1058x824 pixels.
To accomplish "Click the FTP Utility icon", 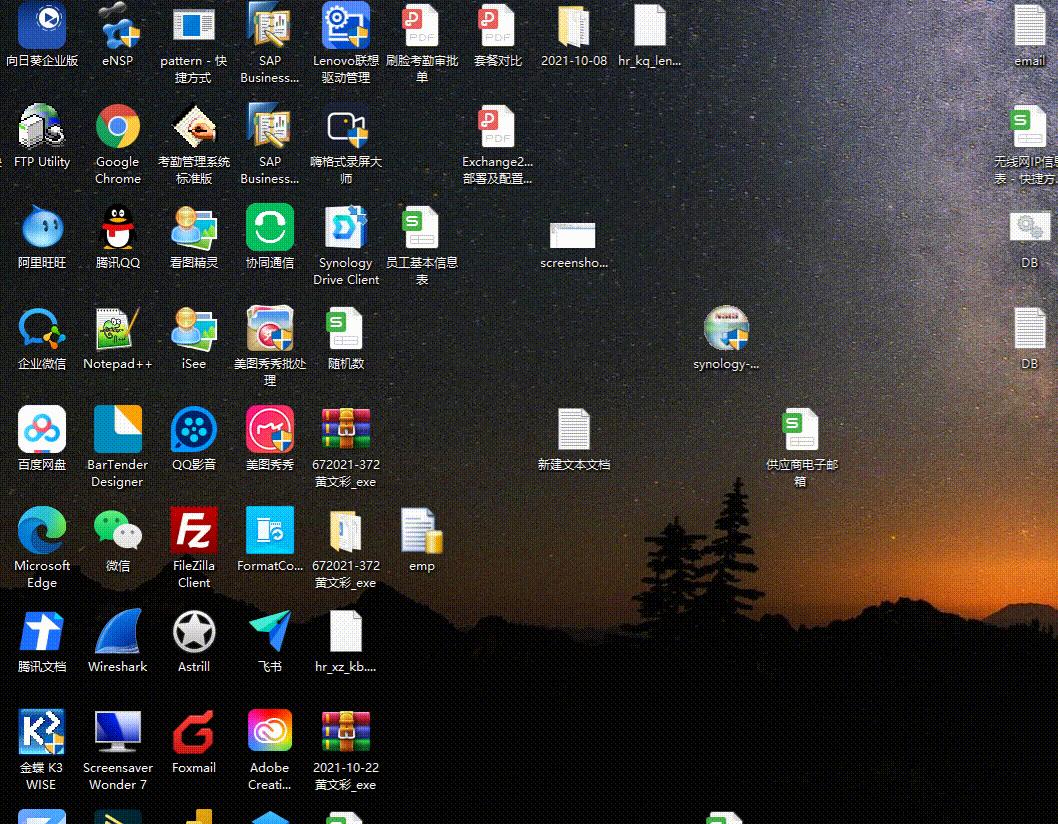I will [x=42, y=126].
